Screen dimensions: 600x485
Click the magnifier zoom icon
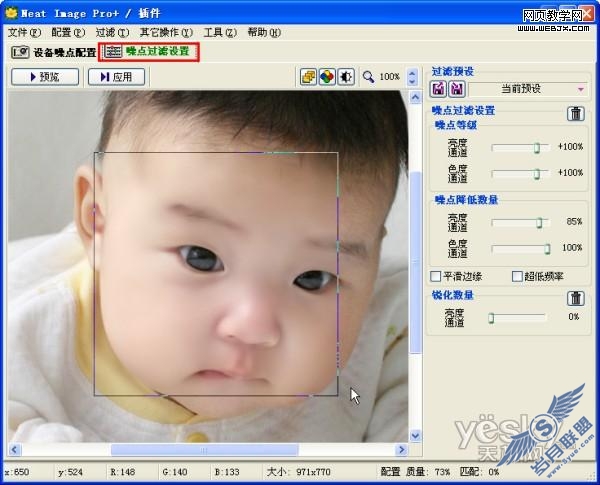click(x=368, y=77)
